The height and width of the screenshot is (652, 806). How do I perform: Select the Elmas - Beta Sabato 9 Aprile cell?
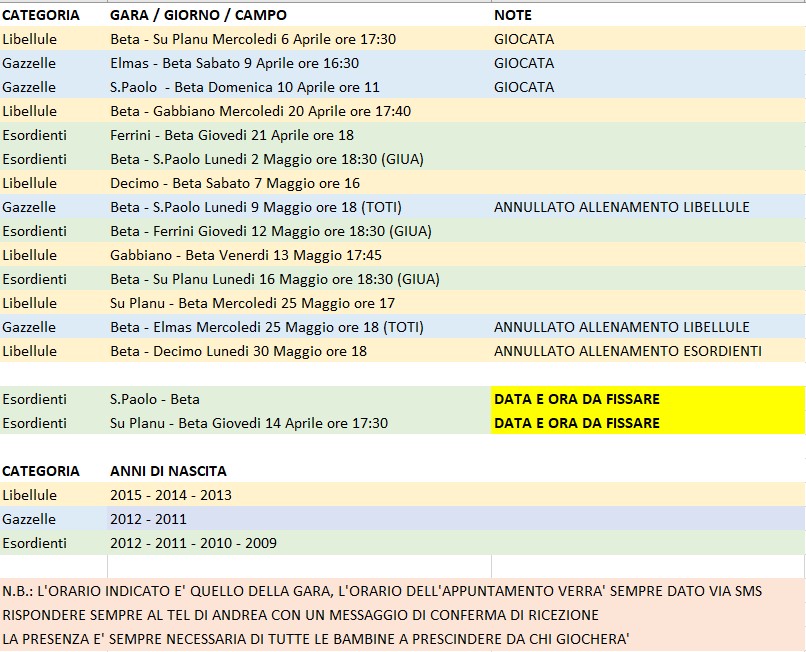(x=234, y=63)
